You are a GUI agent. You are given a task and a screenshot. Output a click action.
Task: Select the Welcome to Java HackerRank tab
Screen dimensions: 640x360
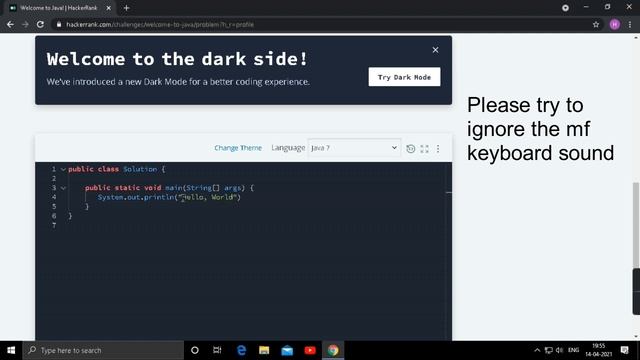click(x=60, y=8)
